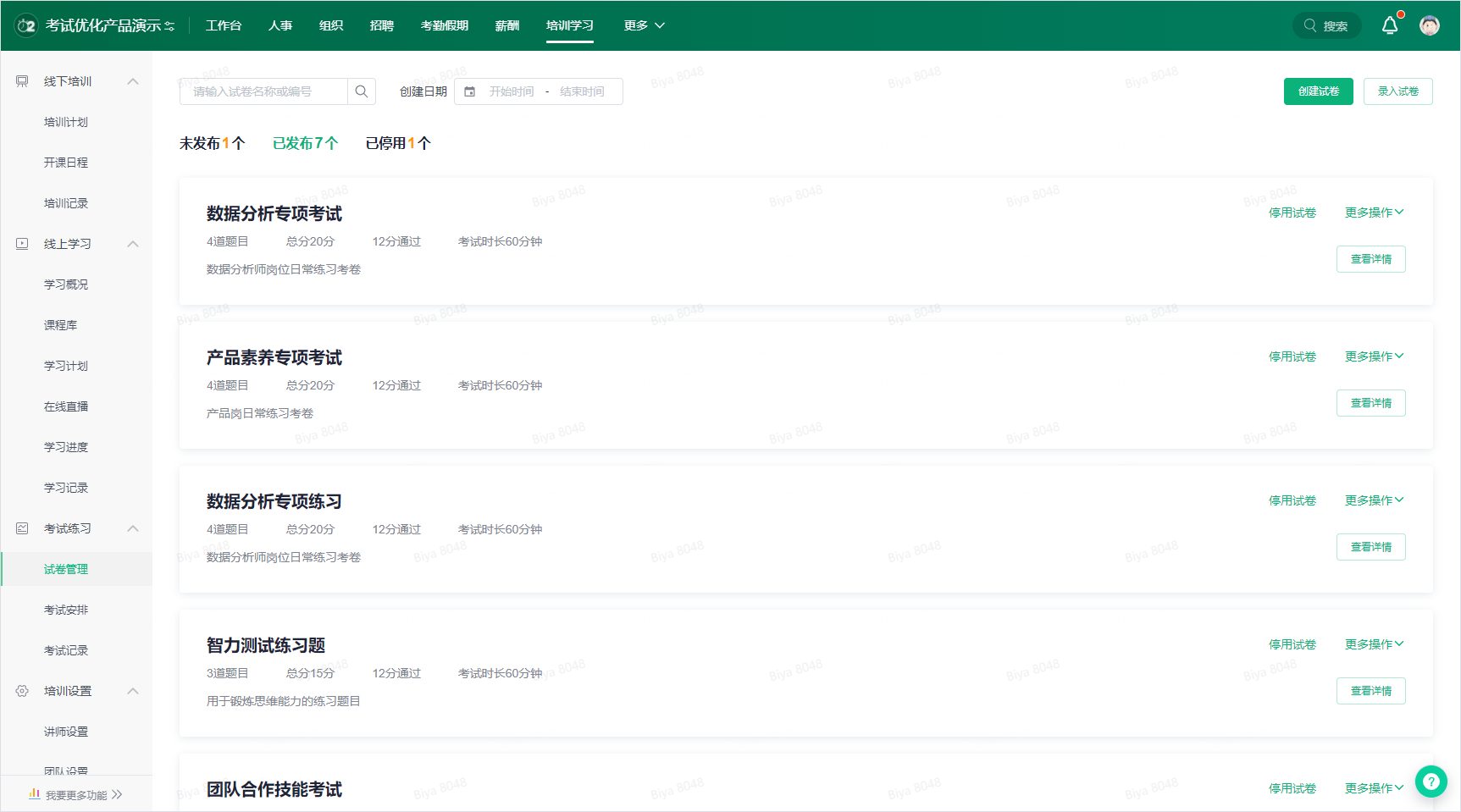Click the 录入试卷 button
Image resolution: width=1461 pixels, height=812 pixels.
[x=1398, y=91]
